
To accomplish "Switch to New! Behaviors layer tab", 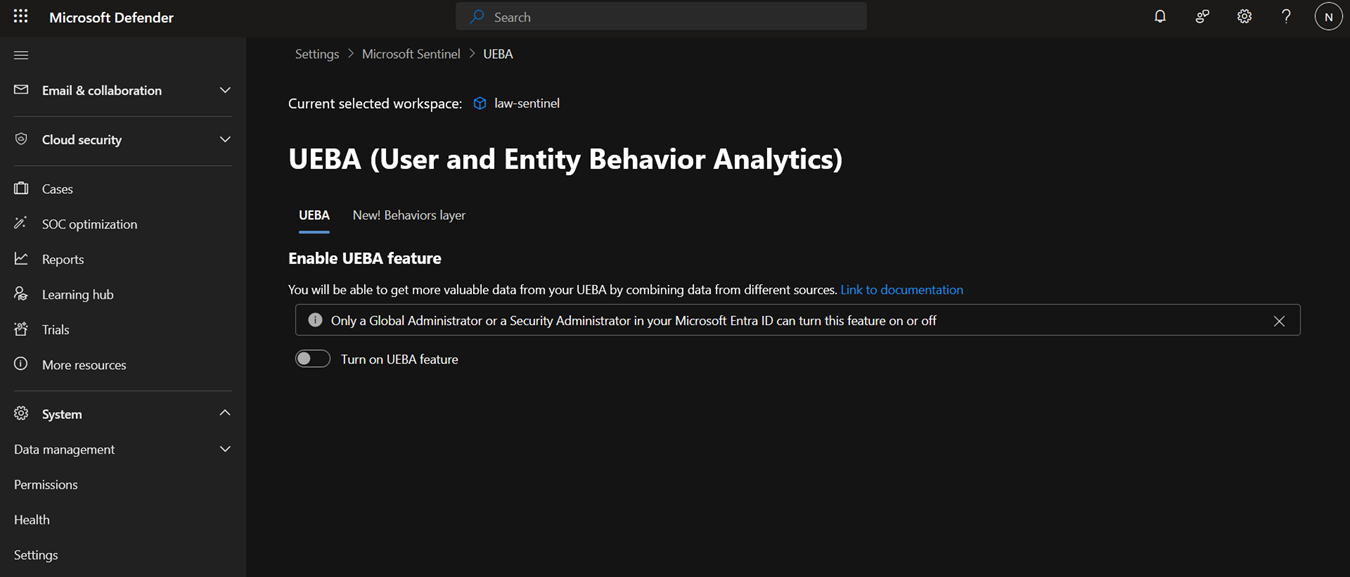I will 409,215.
